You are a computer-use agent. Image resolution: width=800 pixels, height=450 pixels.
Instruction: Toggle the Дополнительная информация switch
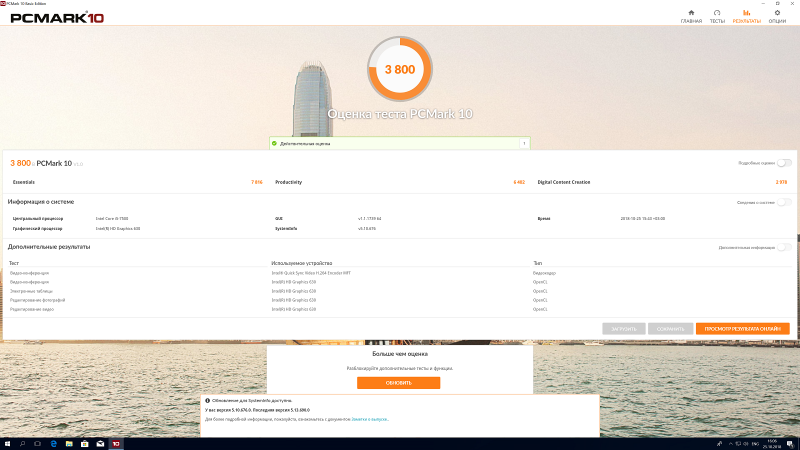coord(784,247)
